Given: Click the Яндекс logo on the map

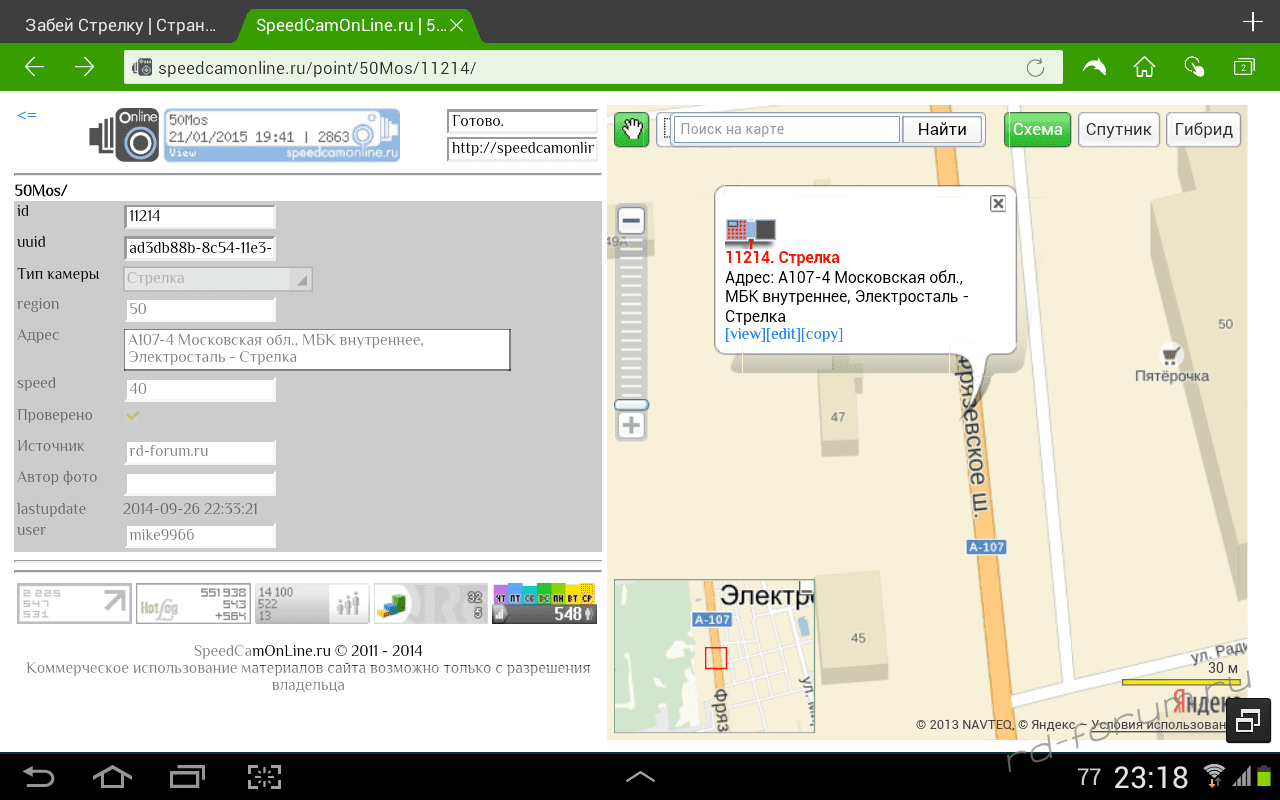Looking at the screenshot, I should pyautogui.click(x=1202, y=701).
